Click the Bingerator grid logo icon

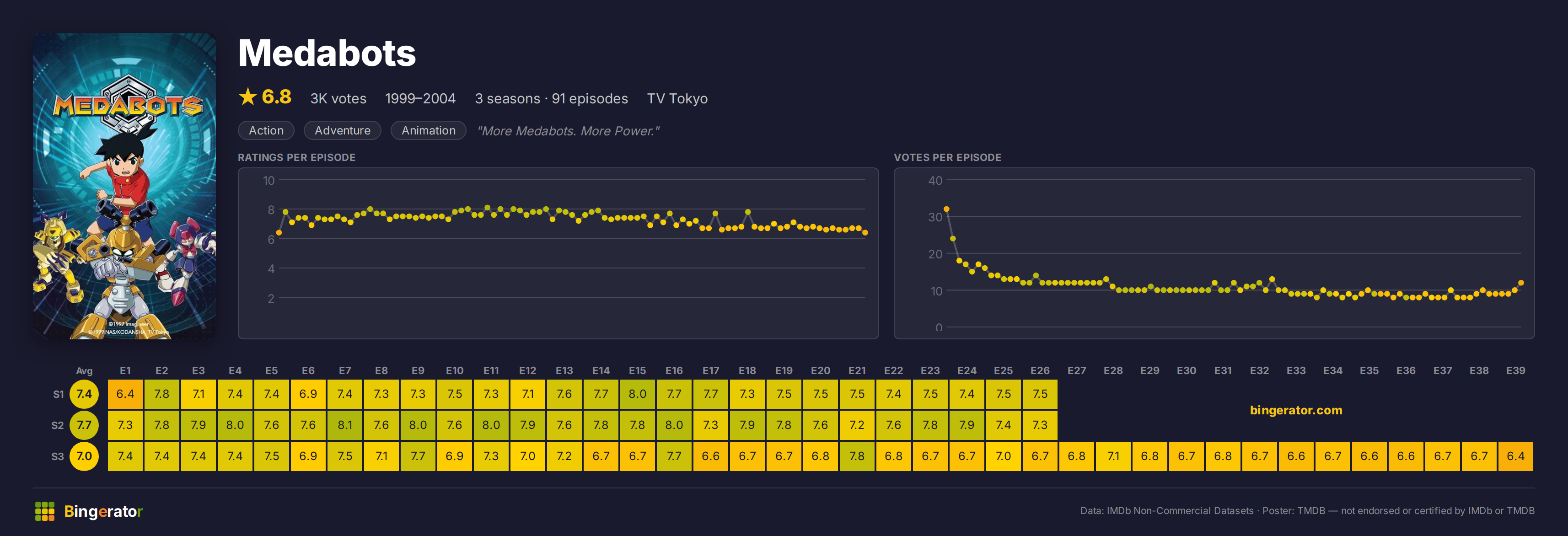44,511
